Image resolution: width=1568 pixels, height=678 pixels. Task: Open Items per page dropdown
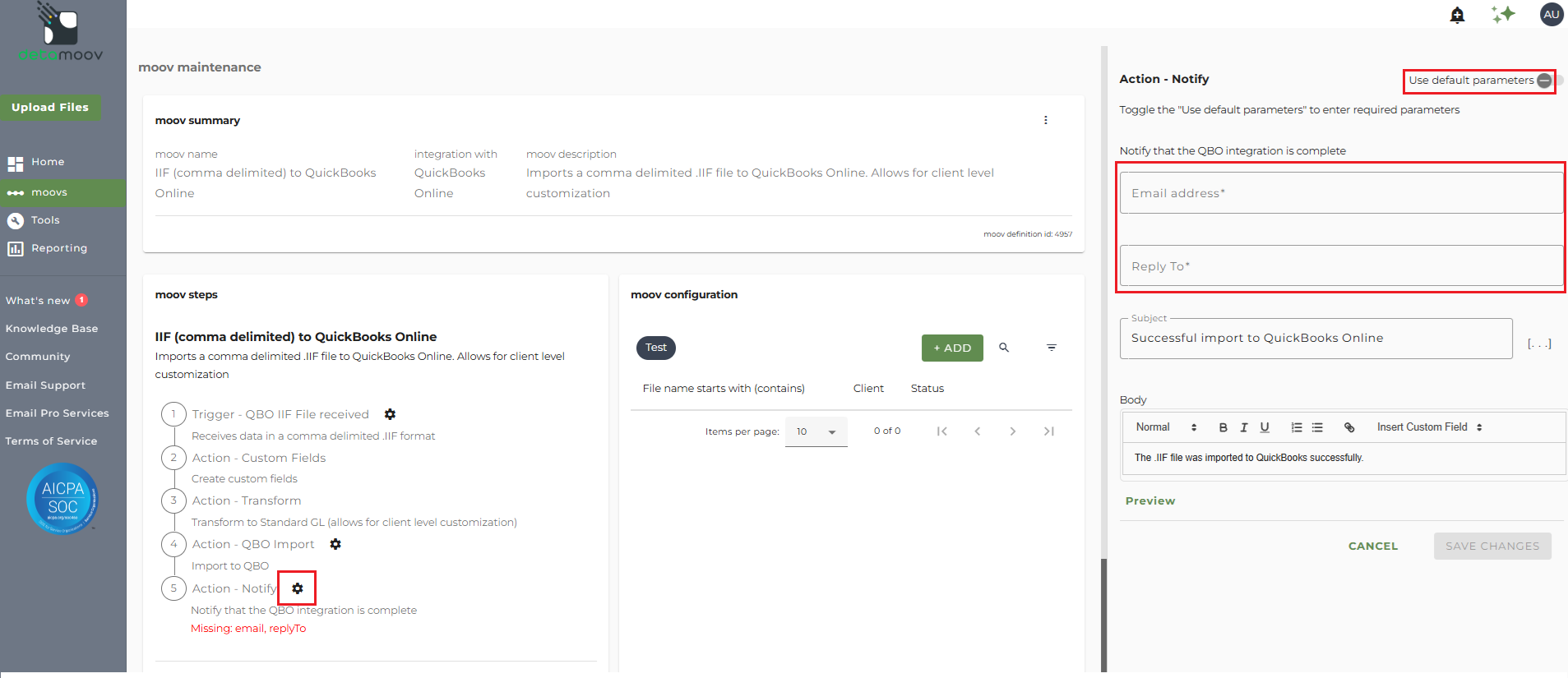816,431
